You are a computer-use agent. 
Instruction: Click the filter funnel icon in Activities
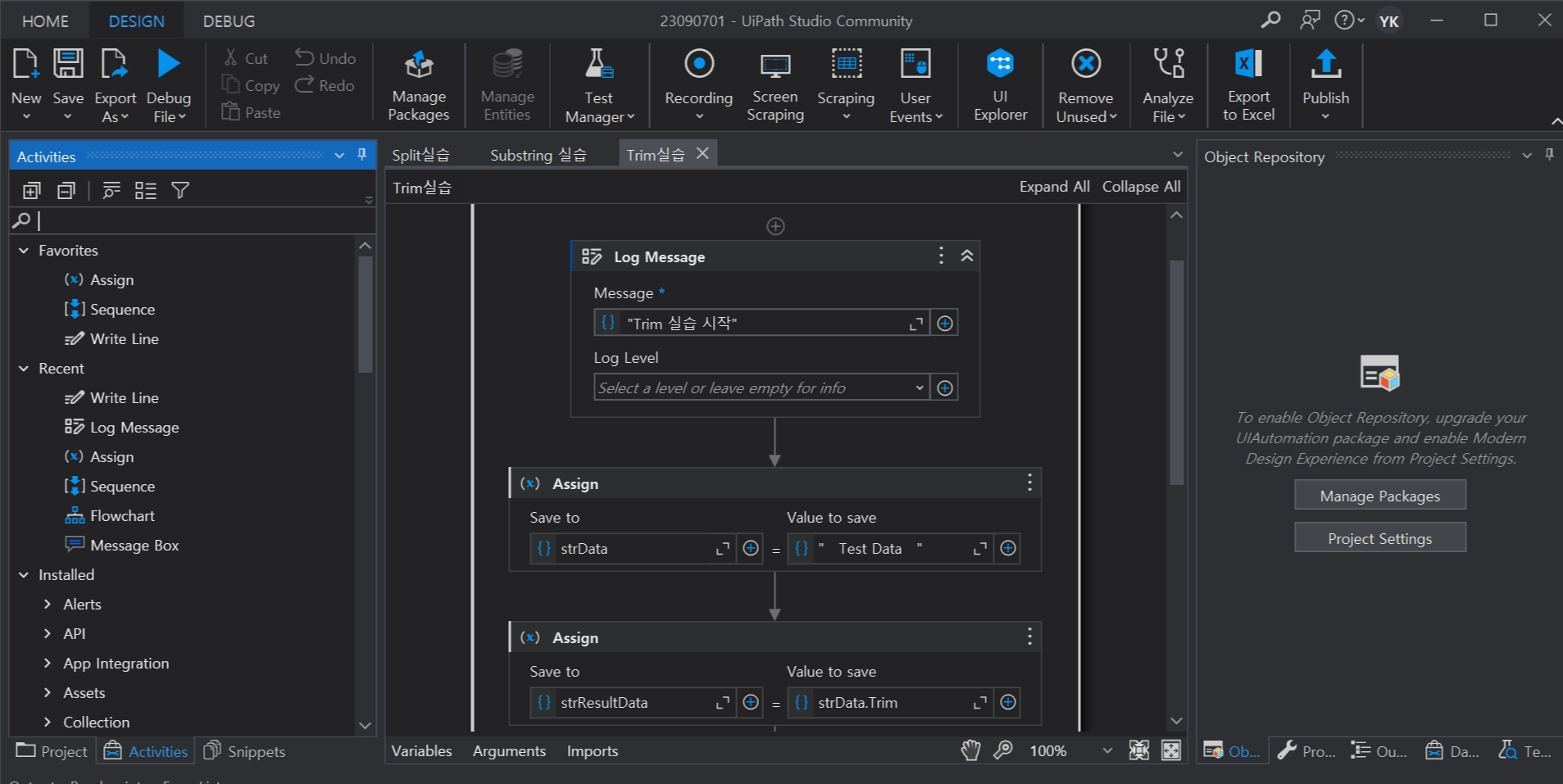pos(180,191)
